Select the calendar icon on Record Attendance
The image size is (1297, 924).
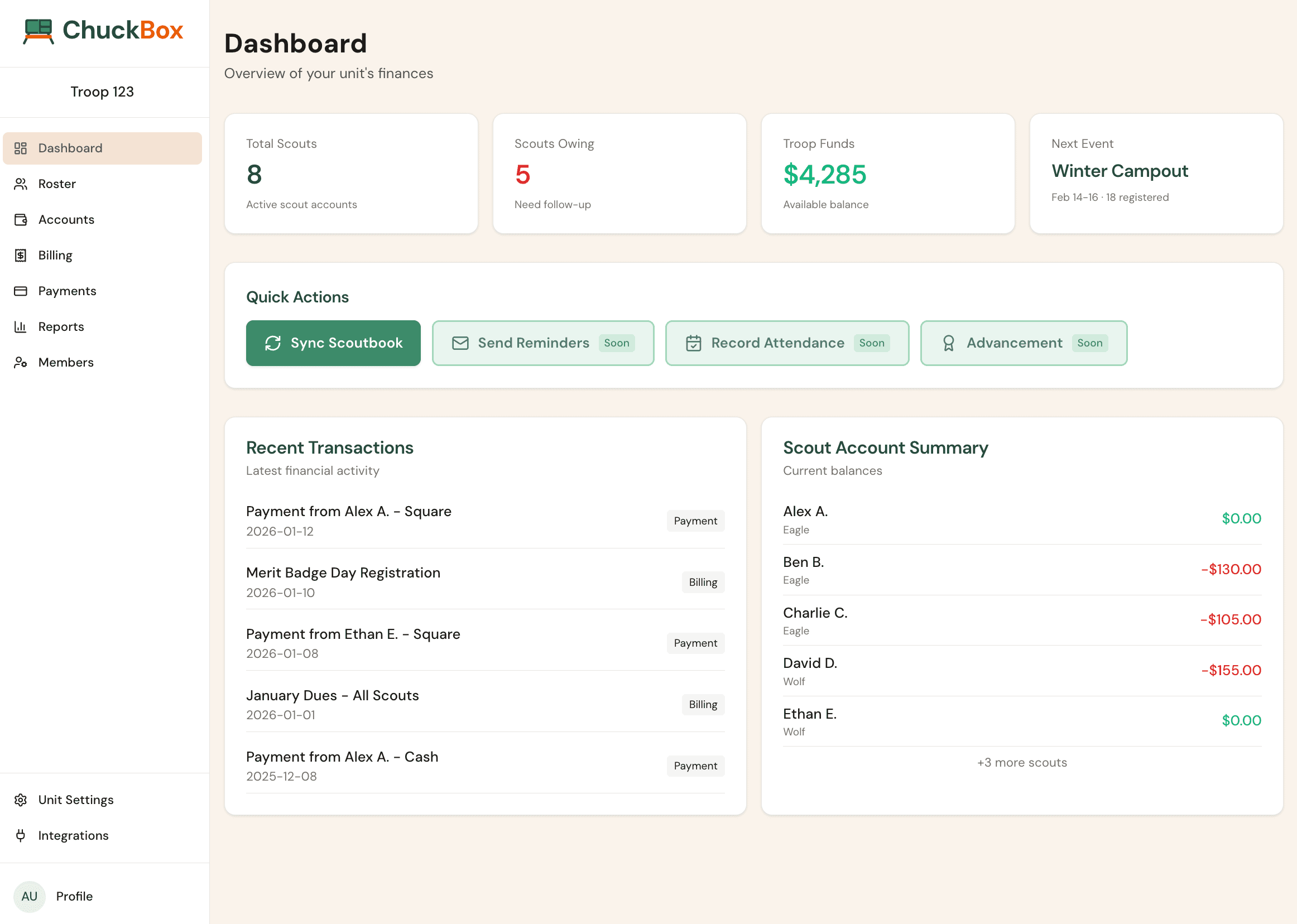pyautogui.click(x=693, y=343)
